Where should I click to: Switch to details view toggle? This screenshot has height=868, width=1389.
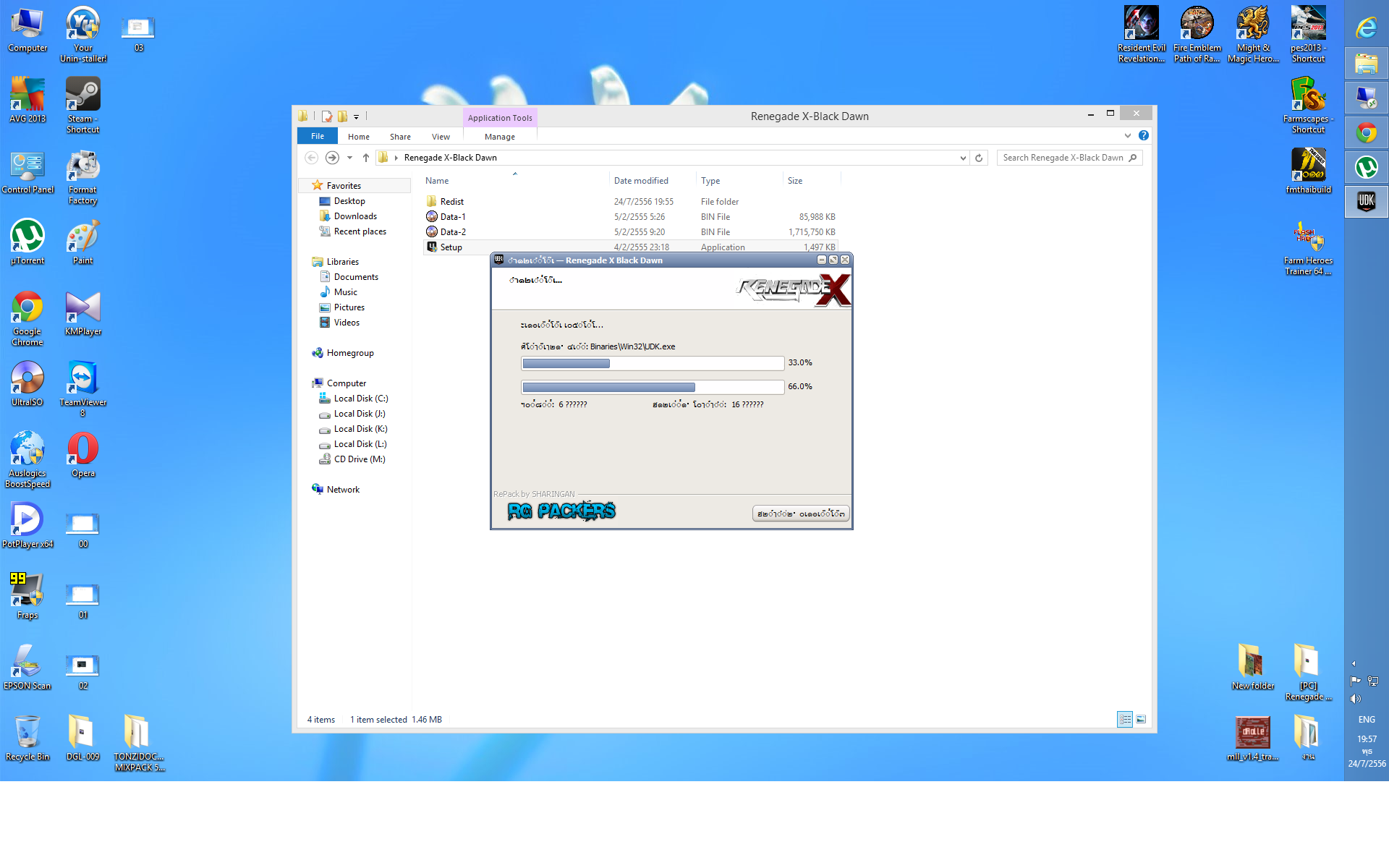tap(1124, 719)
